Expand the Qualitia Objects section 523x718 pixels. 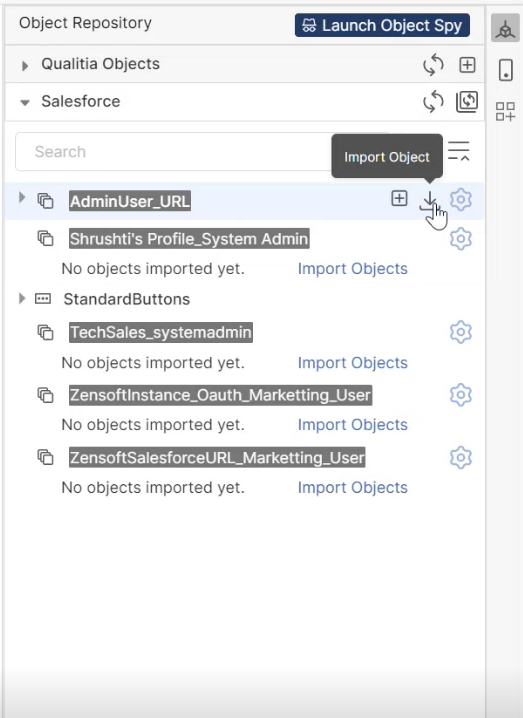click(25, 65)
